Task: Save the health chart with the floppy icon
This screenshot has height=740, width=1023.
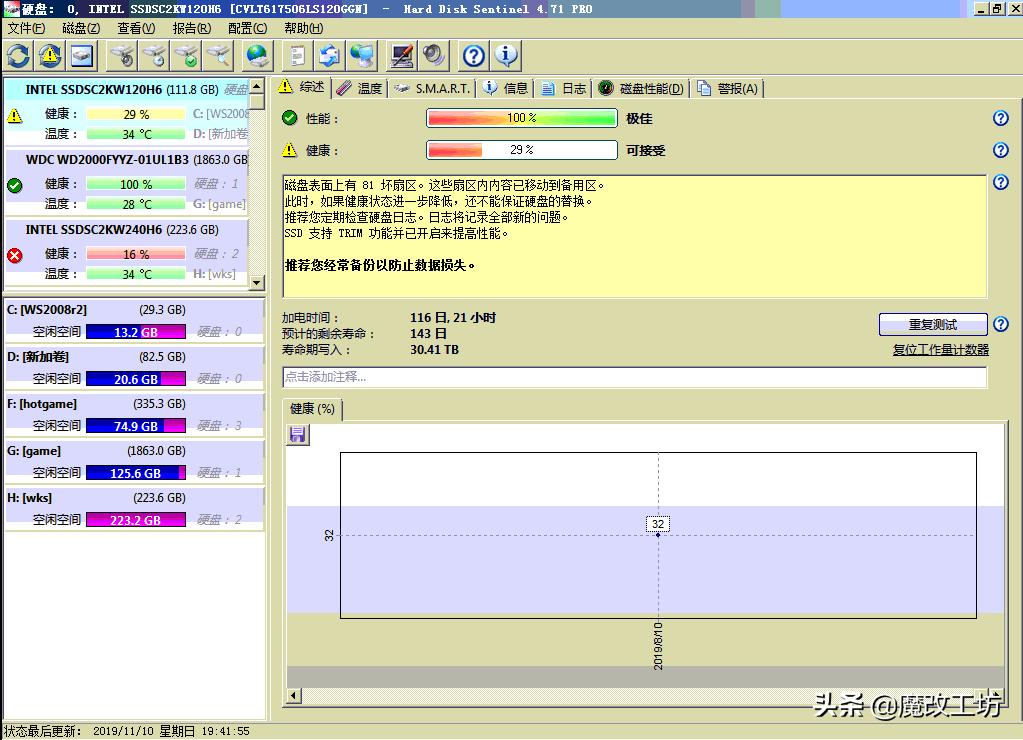Action: (298, 435)
